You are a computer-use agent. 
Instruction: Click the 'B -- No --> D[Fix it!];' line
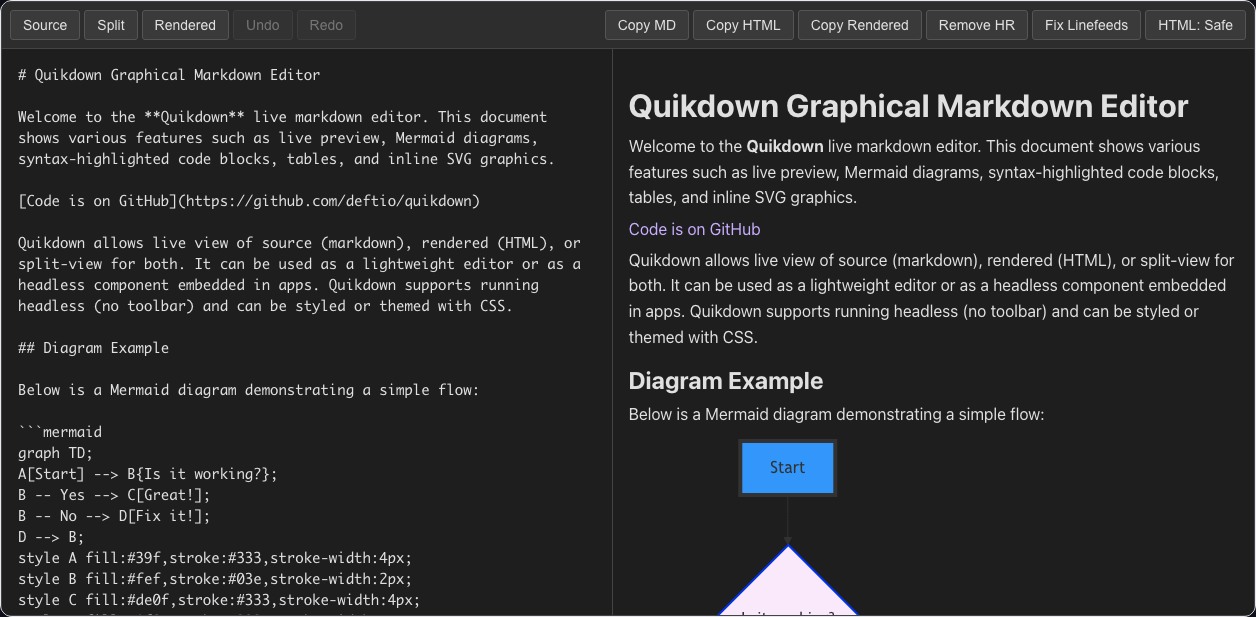pyautogui.click(x=114, y=516)
